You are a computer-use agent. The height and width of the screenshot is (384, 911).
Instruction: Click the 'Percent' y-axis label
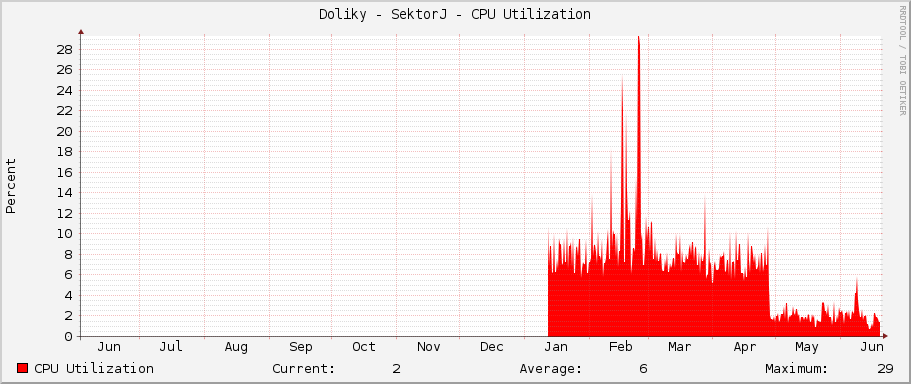coord(10,185)
